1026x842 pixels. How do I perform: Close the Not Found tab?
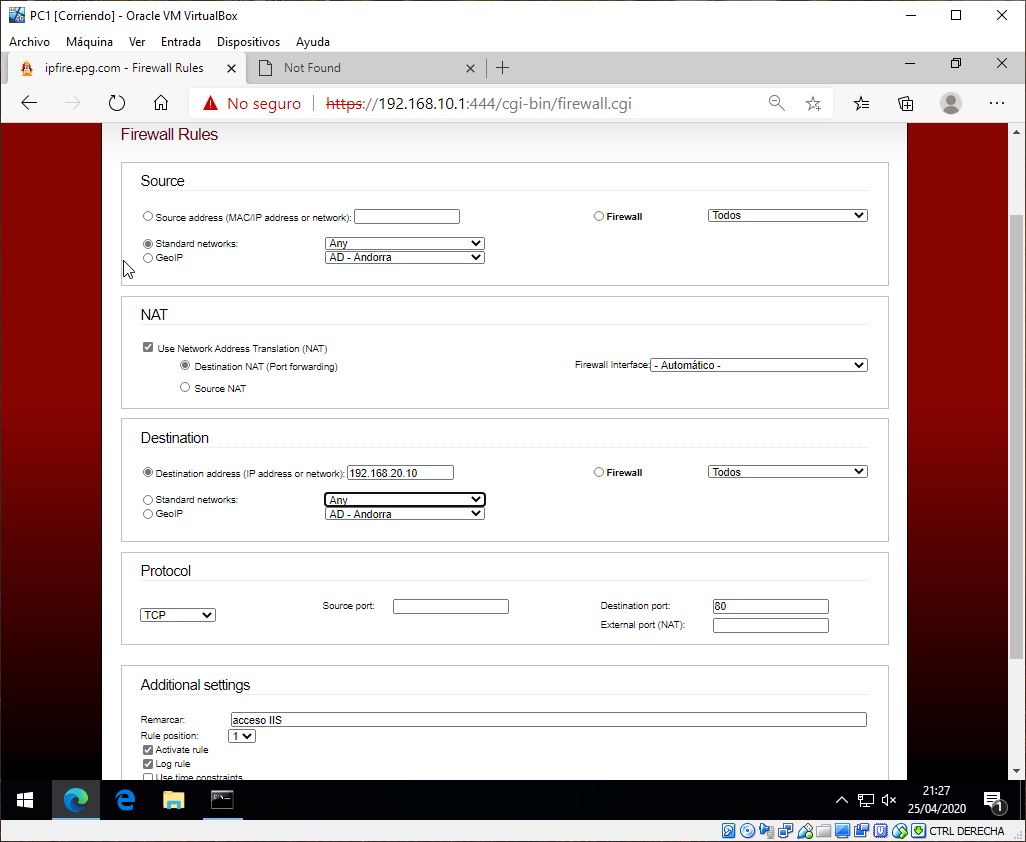[470, 68]
